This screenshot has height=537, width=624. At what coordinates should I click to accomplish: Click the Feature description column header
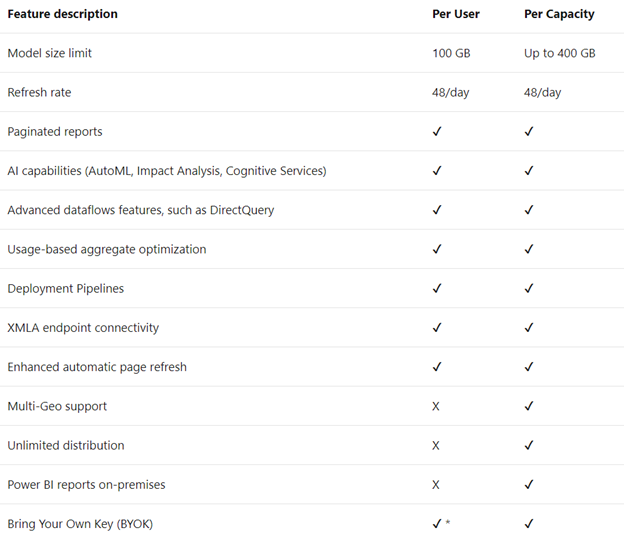pyautogui.click(x=62, y=14)
